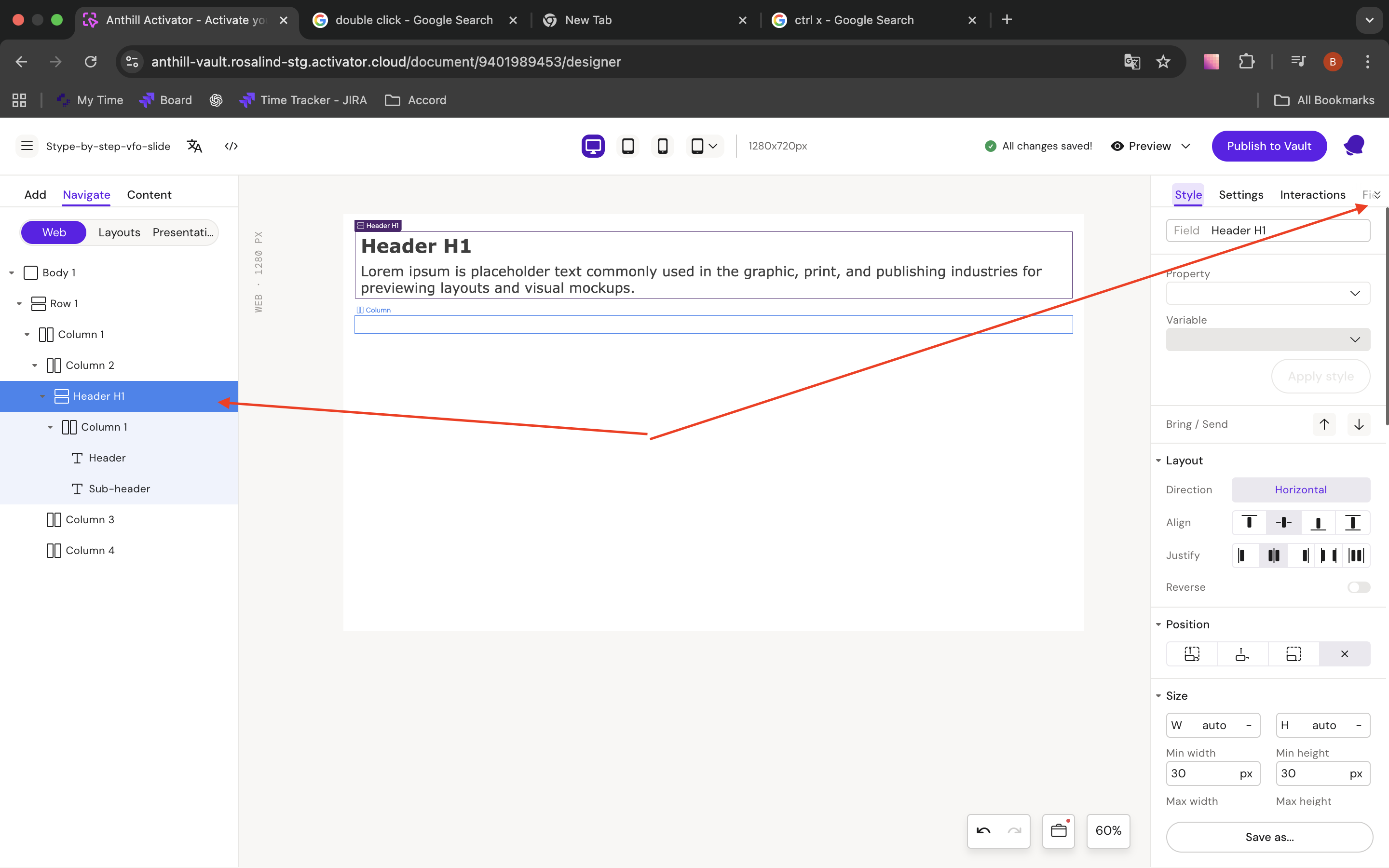Justify content to center
This screenshot has height=868, width=1389.
[1274, 555]
